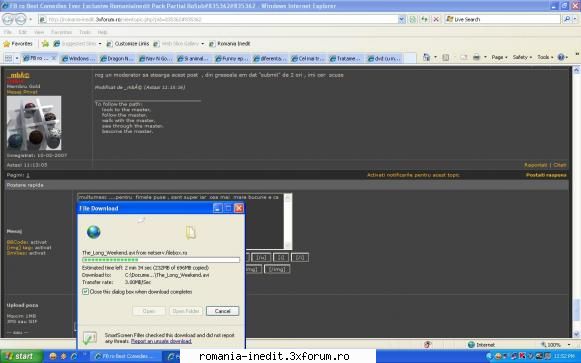Expand the Suggested Sites dropdown arrow
Image resolution: width=581 pixels, height=363 pixels.
[x=100, y=44]
